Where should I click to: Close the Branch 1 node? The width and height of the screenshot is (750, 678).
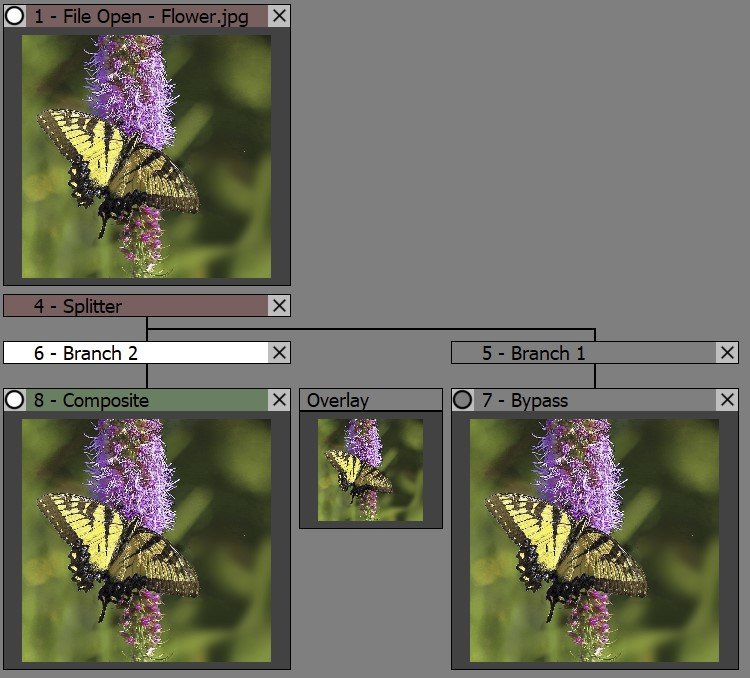pyautogui.click(x=728, y=353)
